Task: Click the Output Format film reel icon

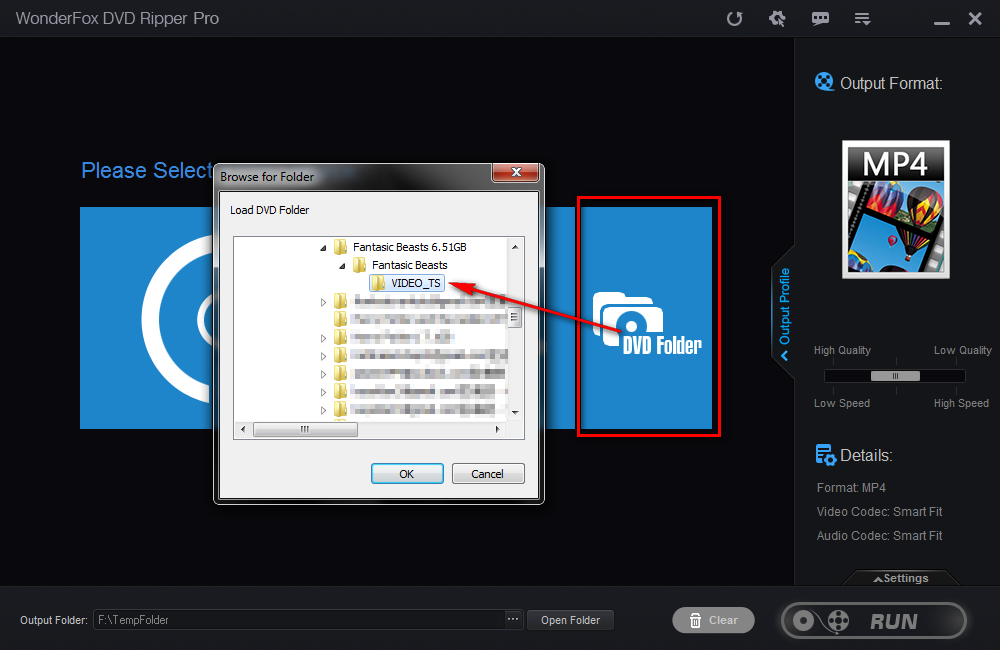Action: [x=825, y=82]
